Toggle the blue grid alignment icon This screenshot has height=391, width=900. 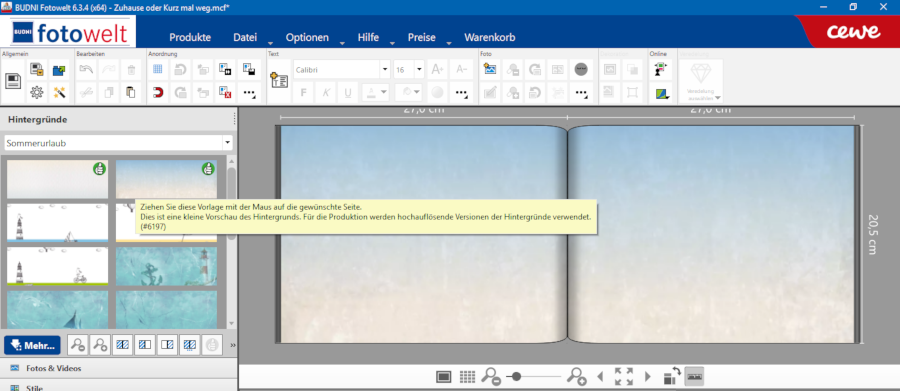coord(158,70)
